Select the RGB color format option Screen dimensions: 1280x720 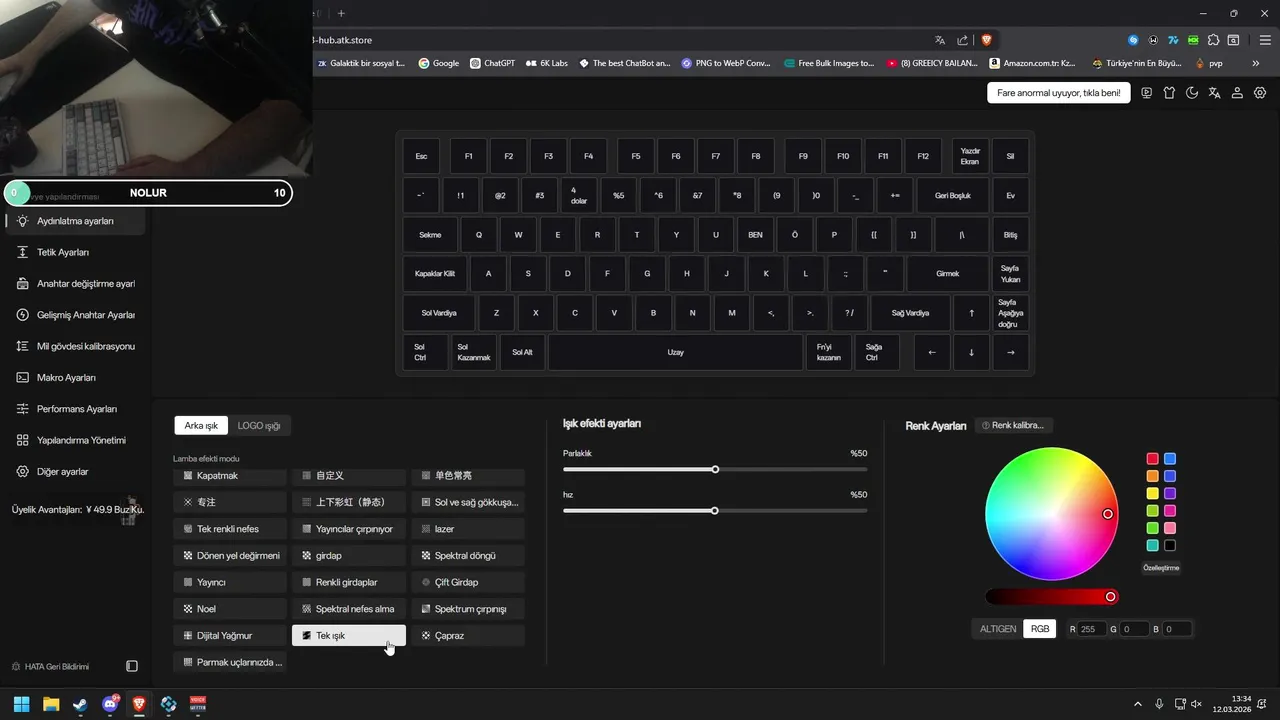tap(1040, 629)
